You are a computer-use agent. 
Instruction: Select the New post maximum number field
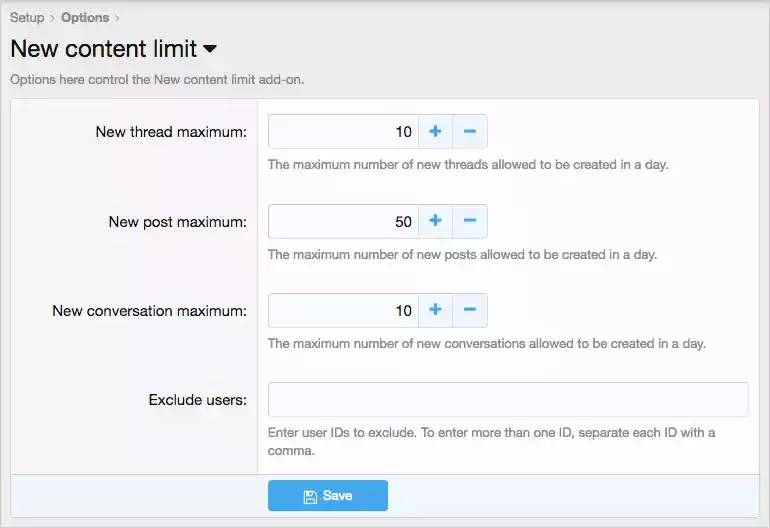point(343,221)
